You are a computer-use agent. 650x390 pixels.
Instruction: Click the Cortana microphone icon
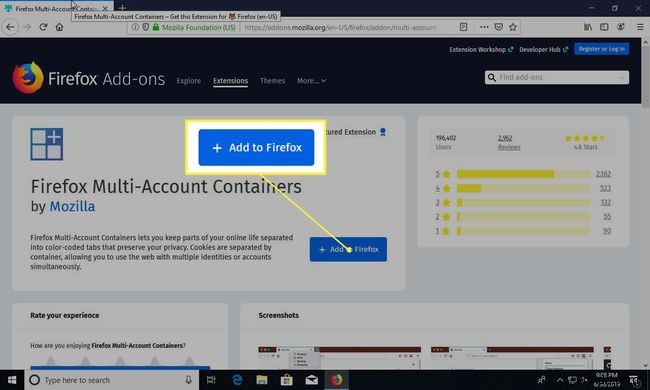[188, 380]
